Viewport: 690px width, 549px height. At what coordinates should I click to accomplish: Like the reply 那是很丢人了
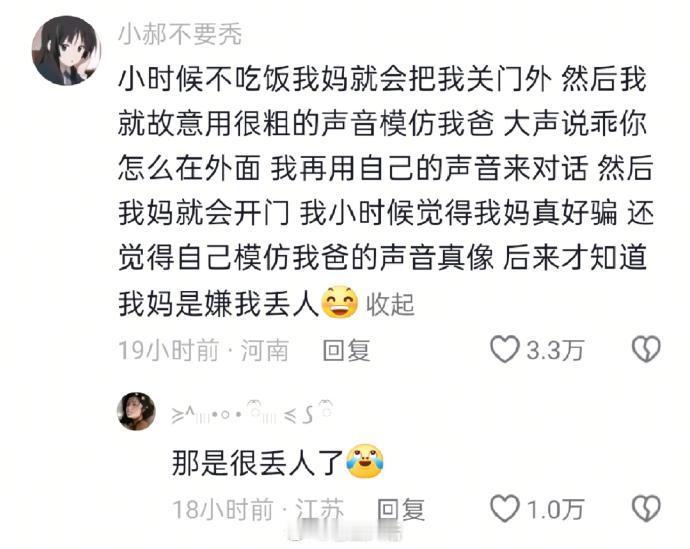505,509
